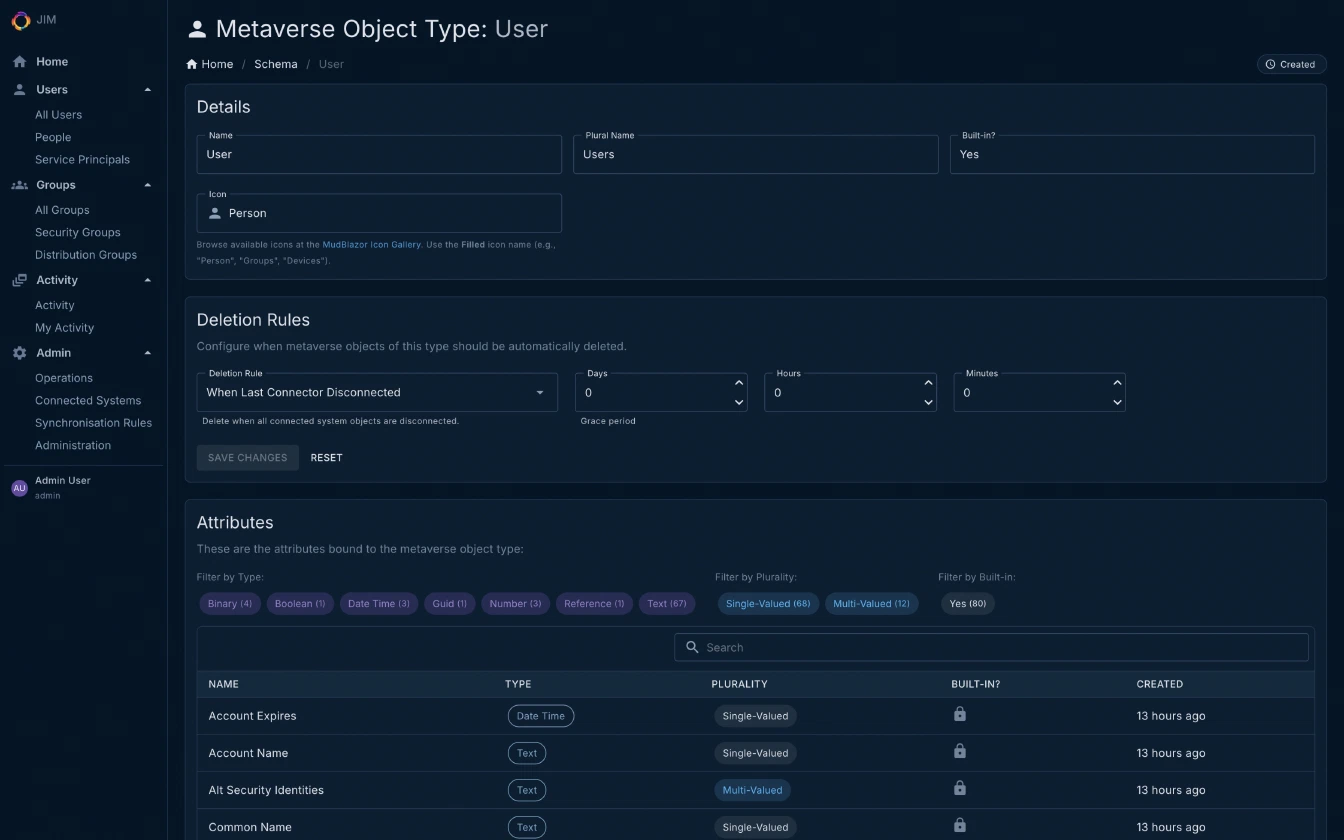
Task: Click the RESET button under Deletion Rules
Action: (x=326, y=457)
